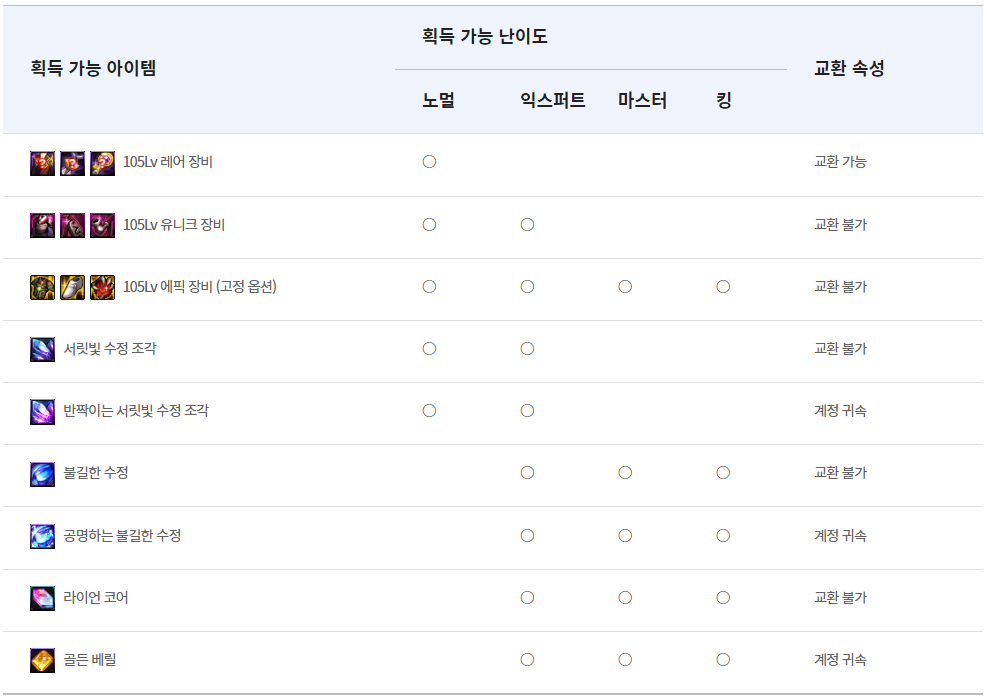Click the 마스터 difficulty header
Screen dimensions: 987x699
tap(642, 100)
